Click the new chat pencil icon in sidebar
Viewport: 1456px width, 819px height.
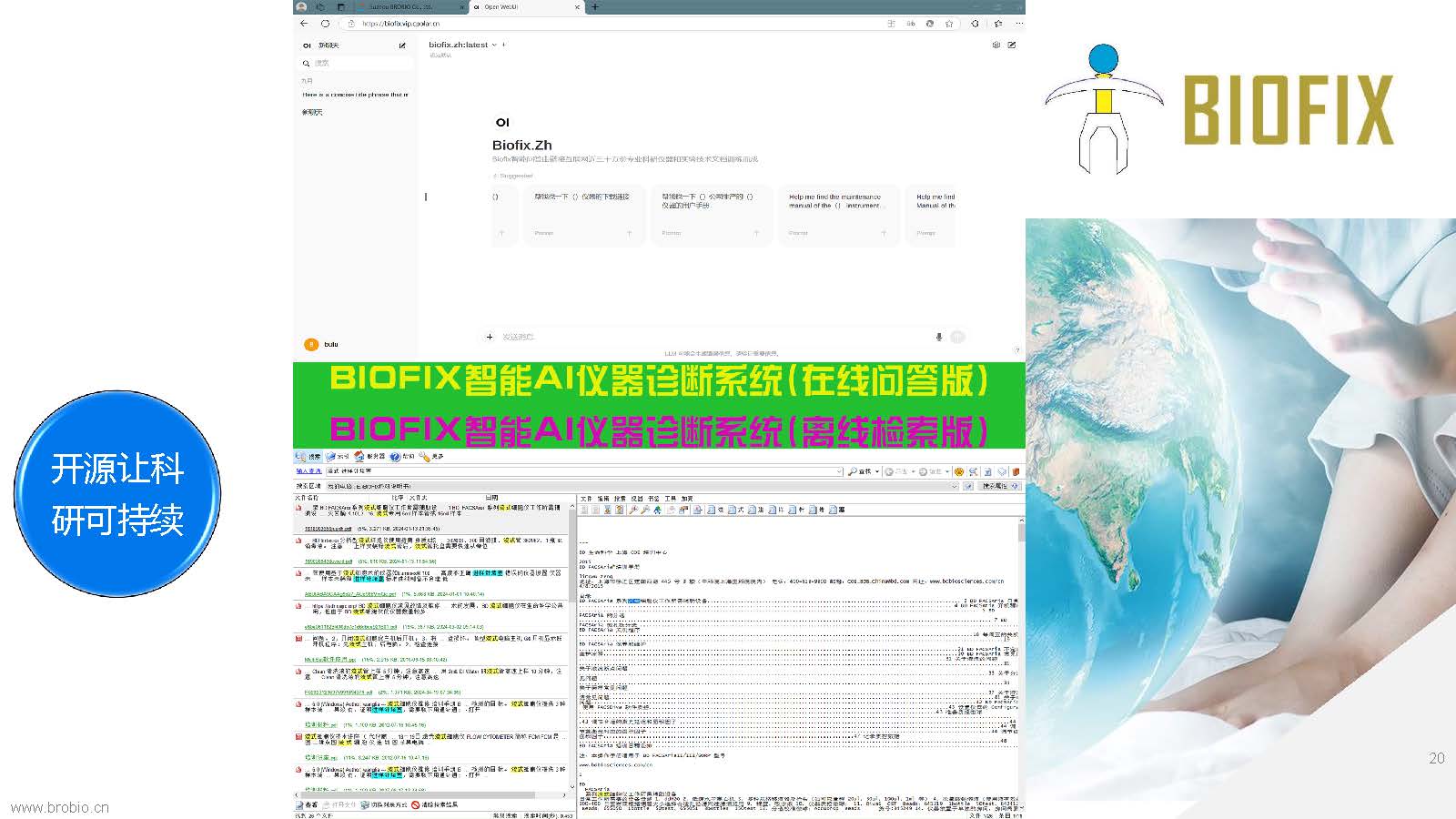tap(402, 45)
